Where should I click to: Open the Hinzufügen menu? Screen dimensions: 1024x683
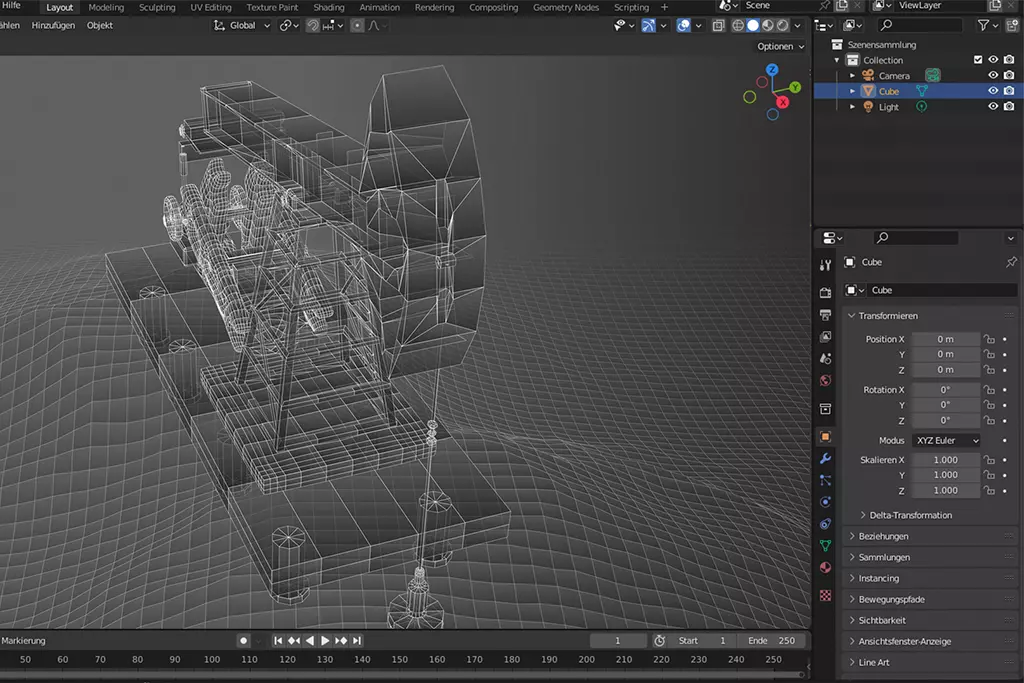coord(53,25)
